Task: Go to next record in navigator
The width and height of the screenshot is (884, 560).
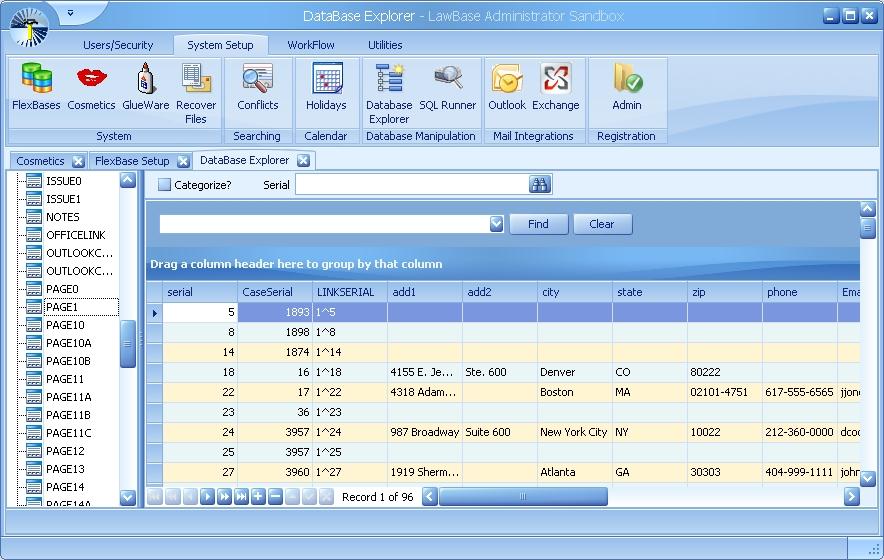Action: [207, 497]
